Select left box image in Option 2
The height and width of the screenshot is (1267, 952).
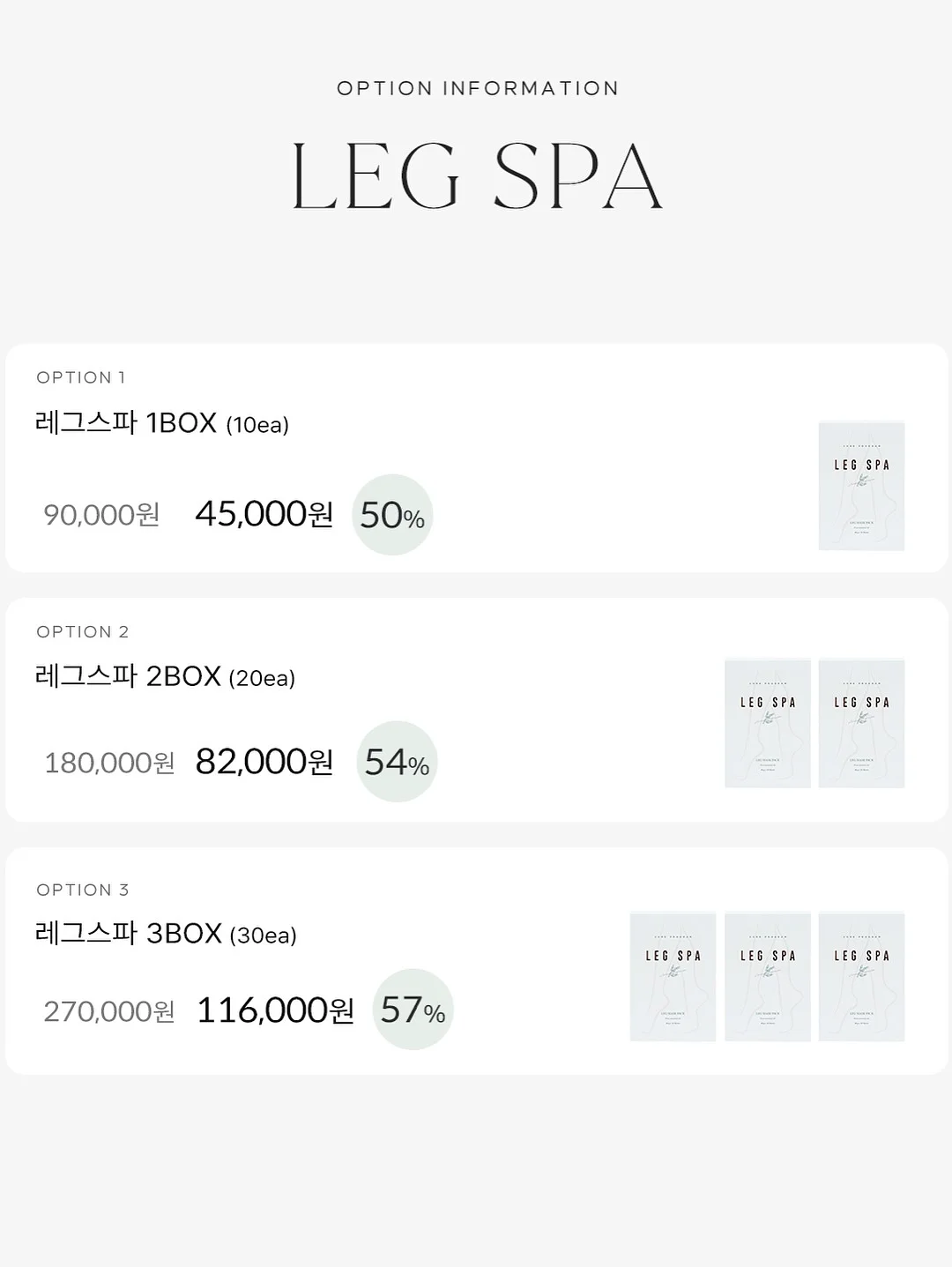(767, 723)
